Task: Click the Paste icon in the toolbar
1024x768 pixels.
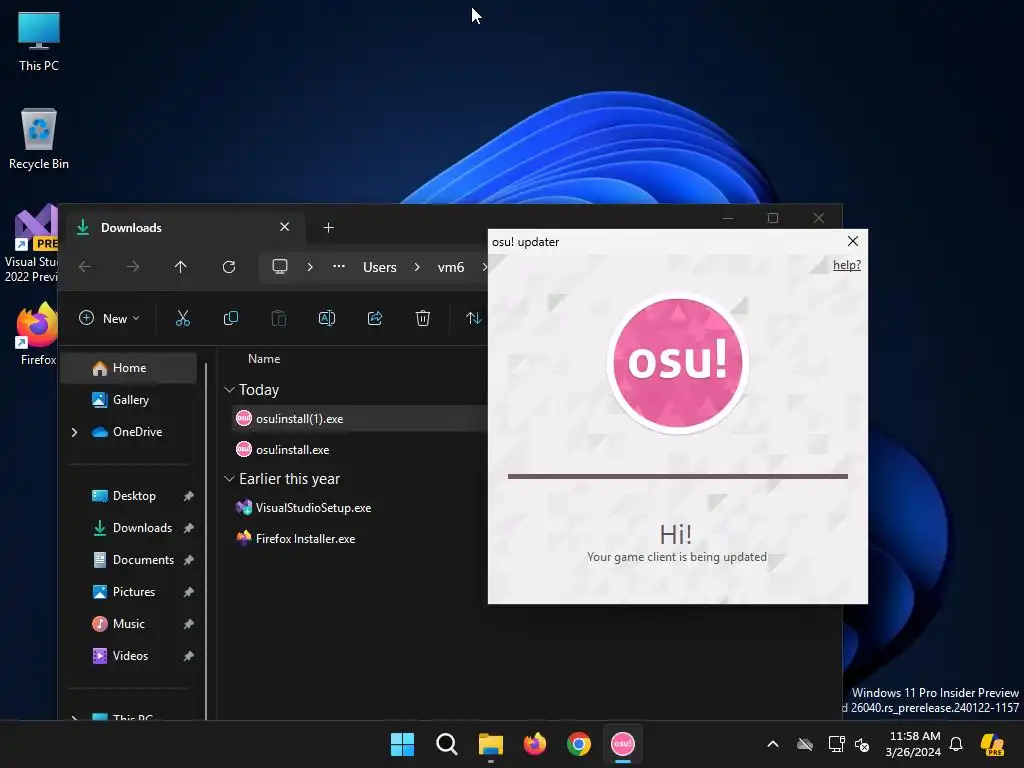Action: coord(279,319)
